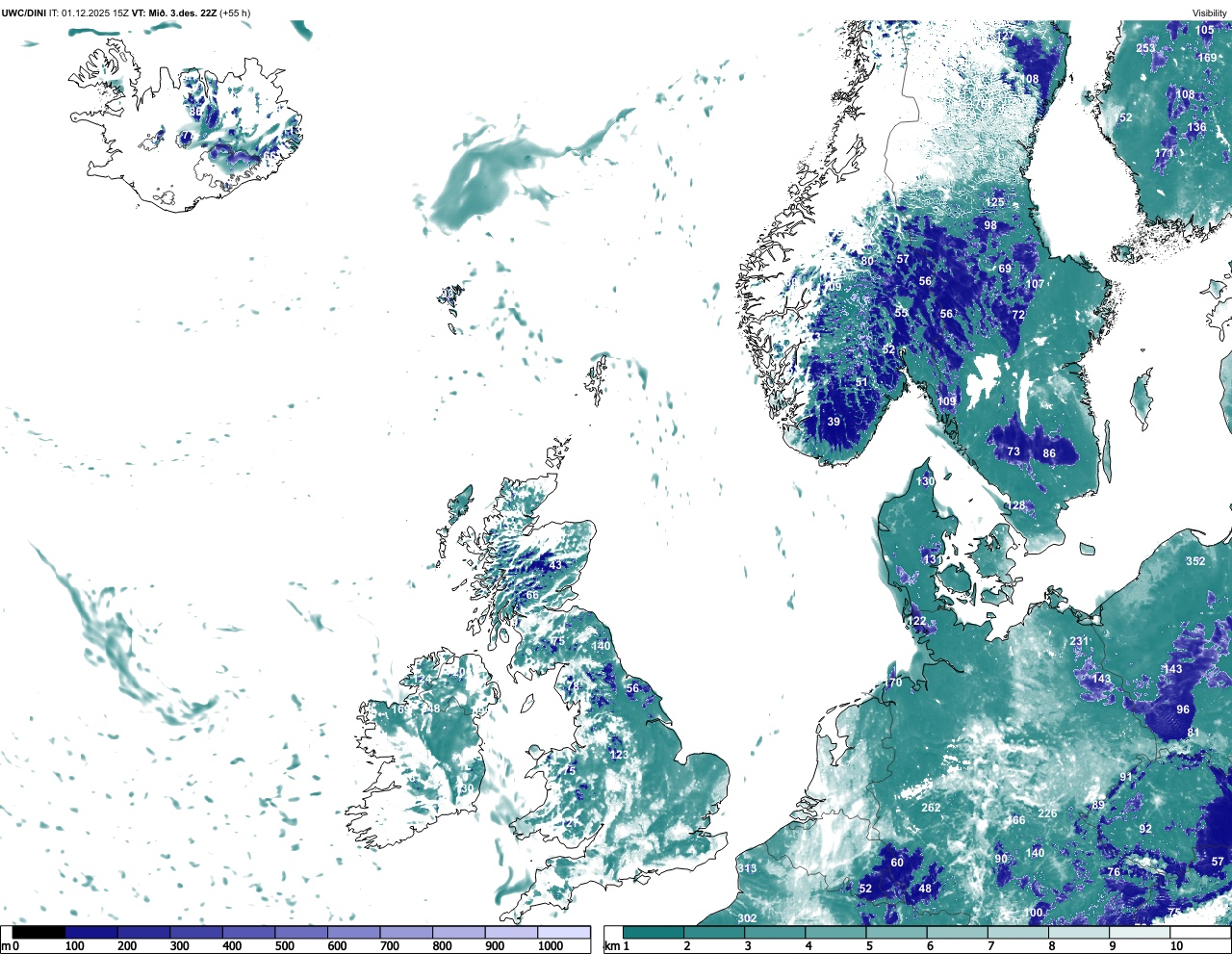Click the '105' value in the top-right corner
Viewport: 1232px width, 954px height.
pyautogui.click(x=1205, y=30)
